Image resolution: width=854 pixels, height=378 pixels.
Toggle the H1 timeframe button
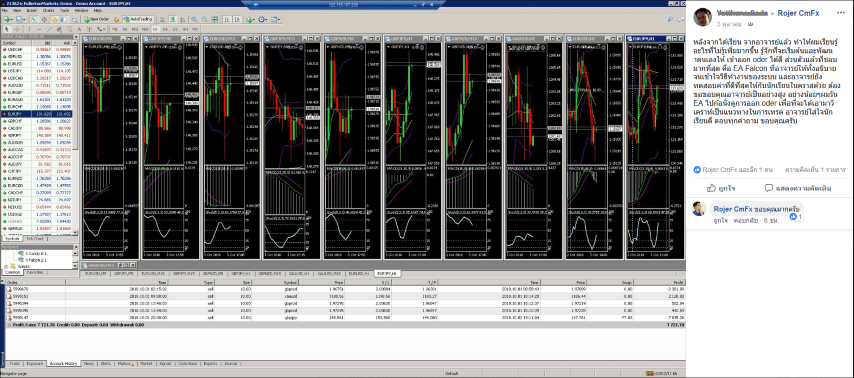tap(155, 29)
